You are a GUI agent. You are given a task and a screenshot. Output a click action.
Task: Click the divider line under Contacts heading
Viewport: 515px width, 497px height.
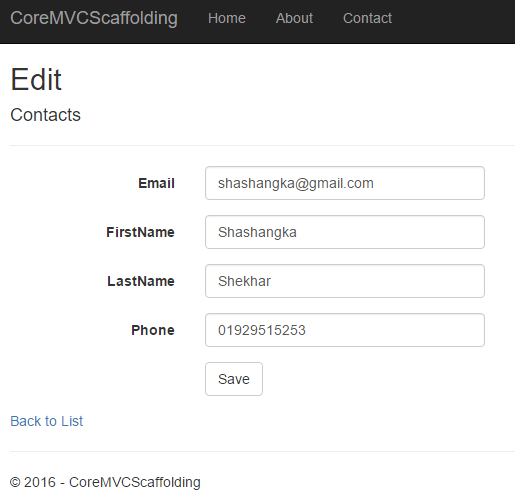[262, 145]
